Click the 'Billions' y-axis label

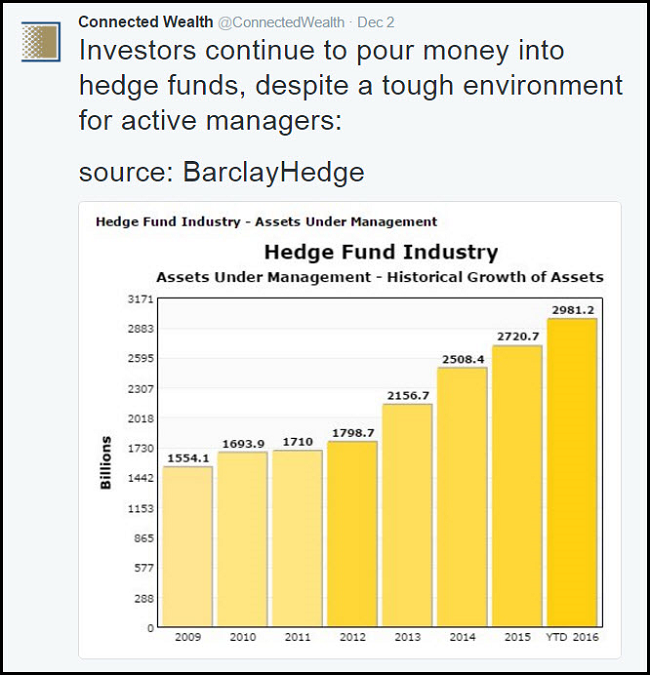(x=106, y=463)
